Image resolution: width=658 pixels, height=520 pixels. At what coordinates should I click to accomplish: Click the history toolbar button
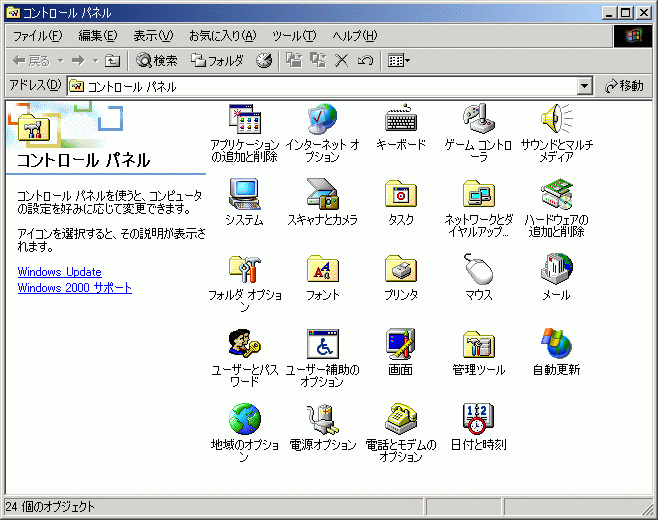click(264, 61)
